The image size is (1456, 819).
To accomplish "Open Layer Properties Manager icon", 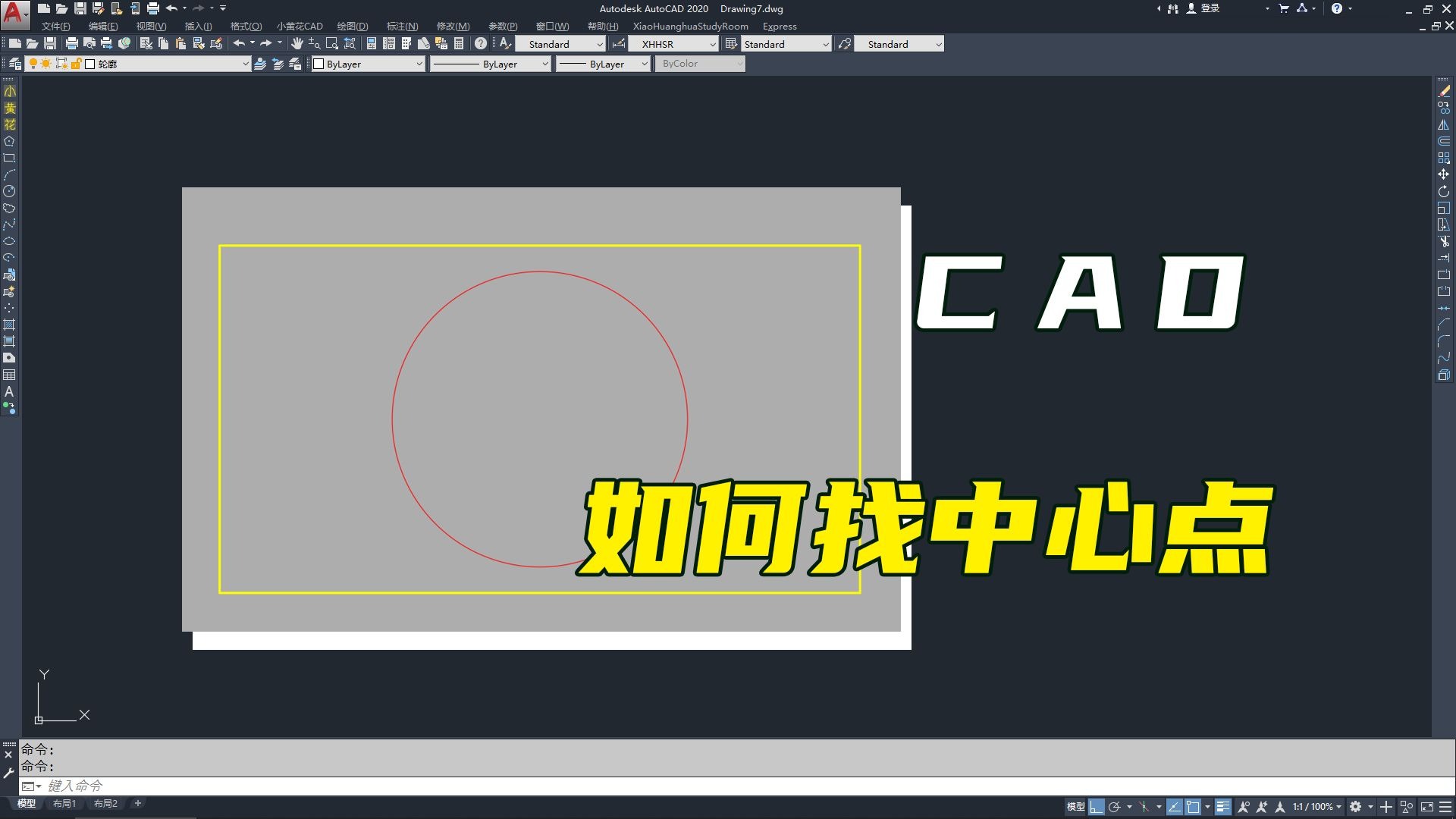I will (14, 64).
